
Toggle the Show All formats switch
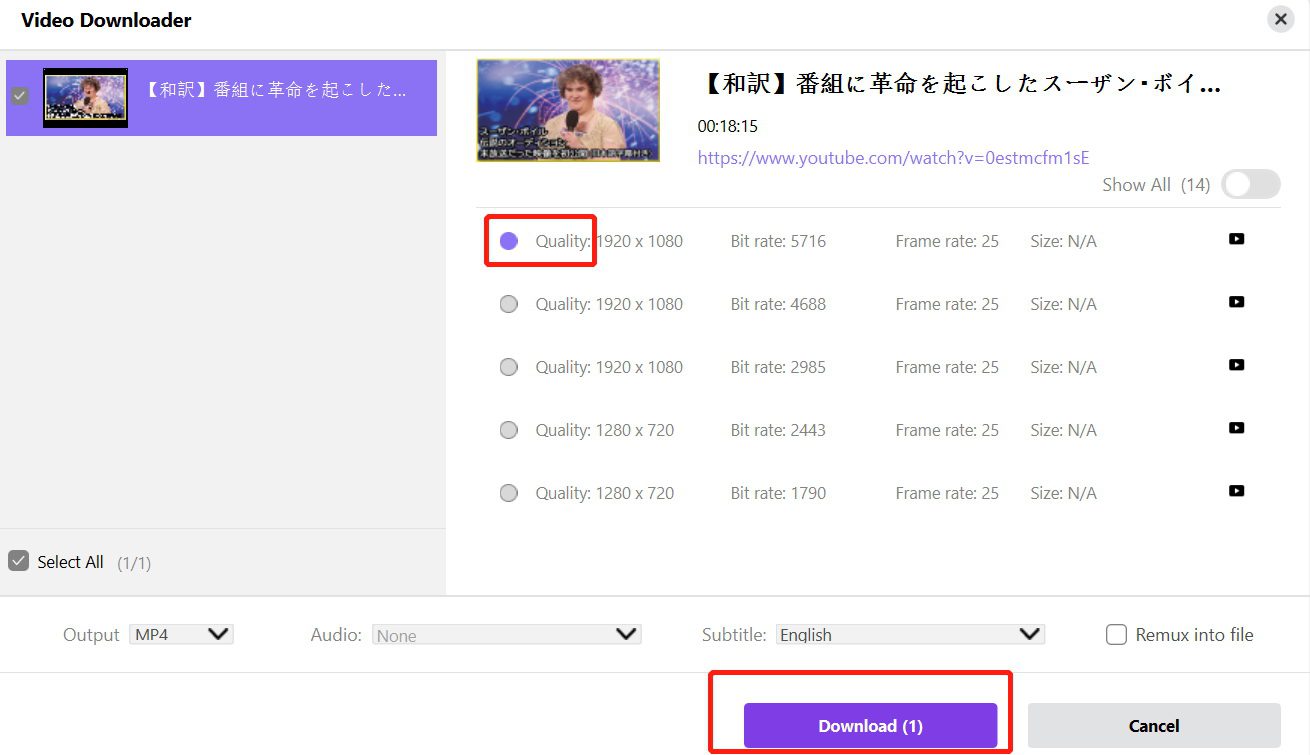coord(1250,185)
